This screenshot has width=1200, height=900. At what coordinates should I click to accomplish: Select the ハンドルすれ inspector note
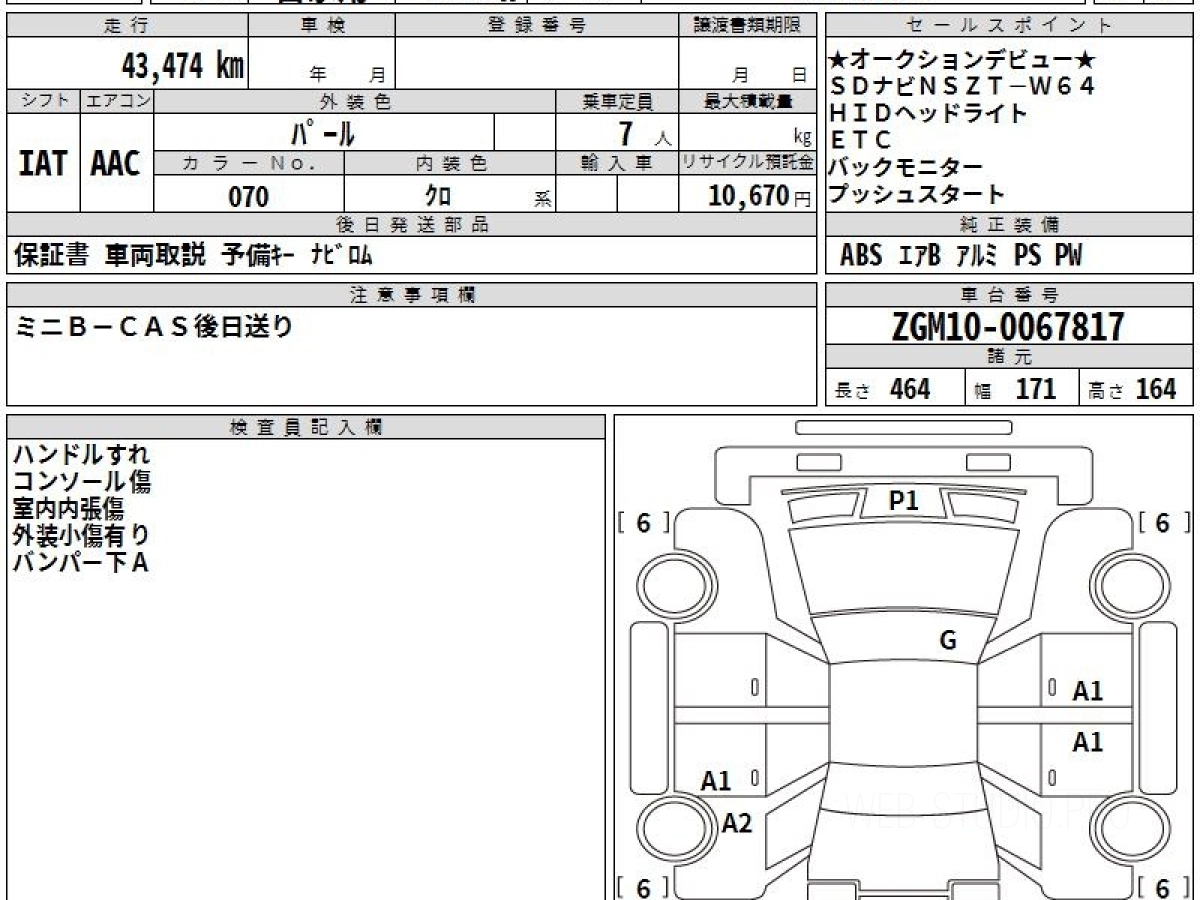click(82, 455)
